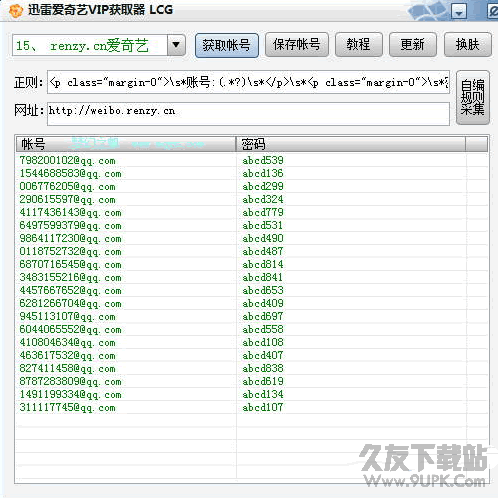Click password cell abcd324
Viewport: 498px width, 498px height.
click(263, 199)
